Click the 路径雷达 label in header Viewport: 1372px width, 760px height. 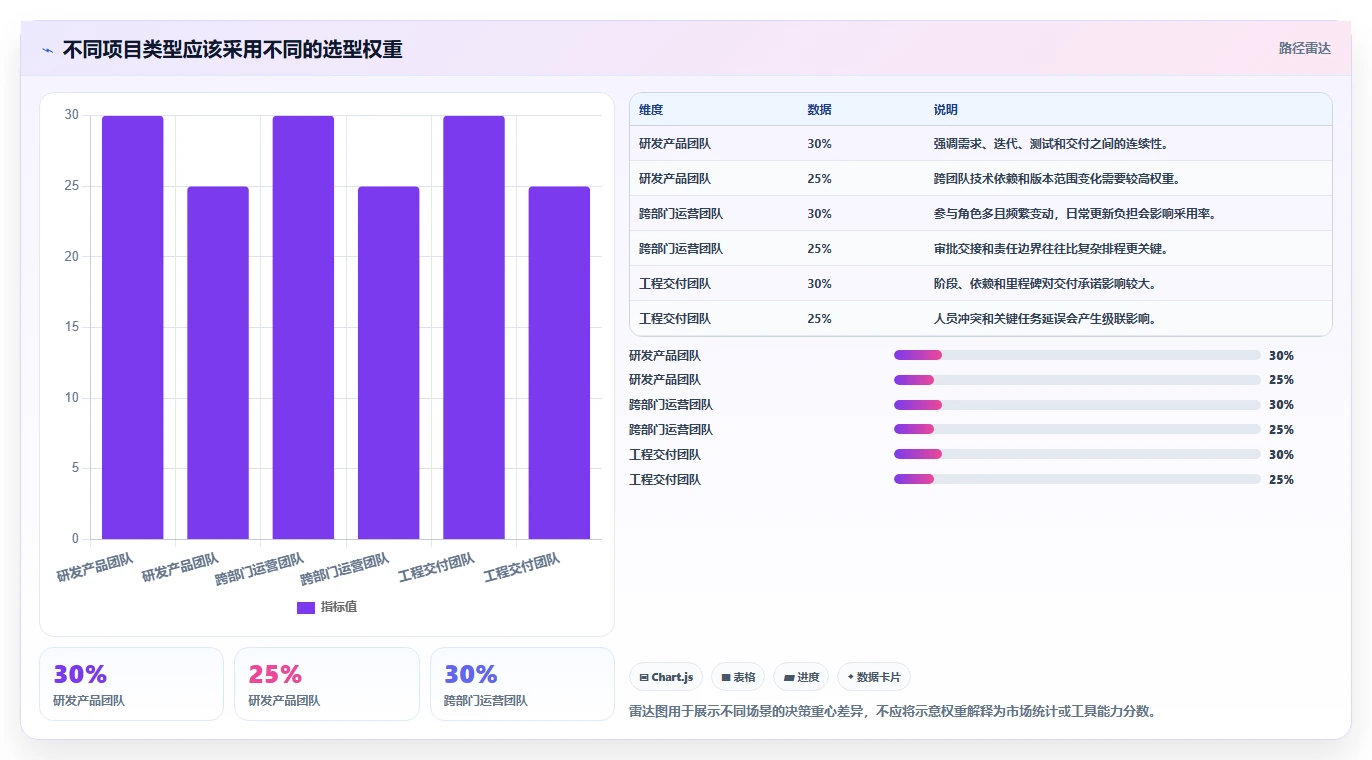pyautogui.click(x=1305, y=48)
